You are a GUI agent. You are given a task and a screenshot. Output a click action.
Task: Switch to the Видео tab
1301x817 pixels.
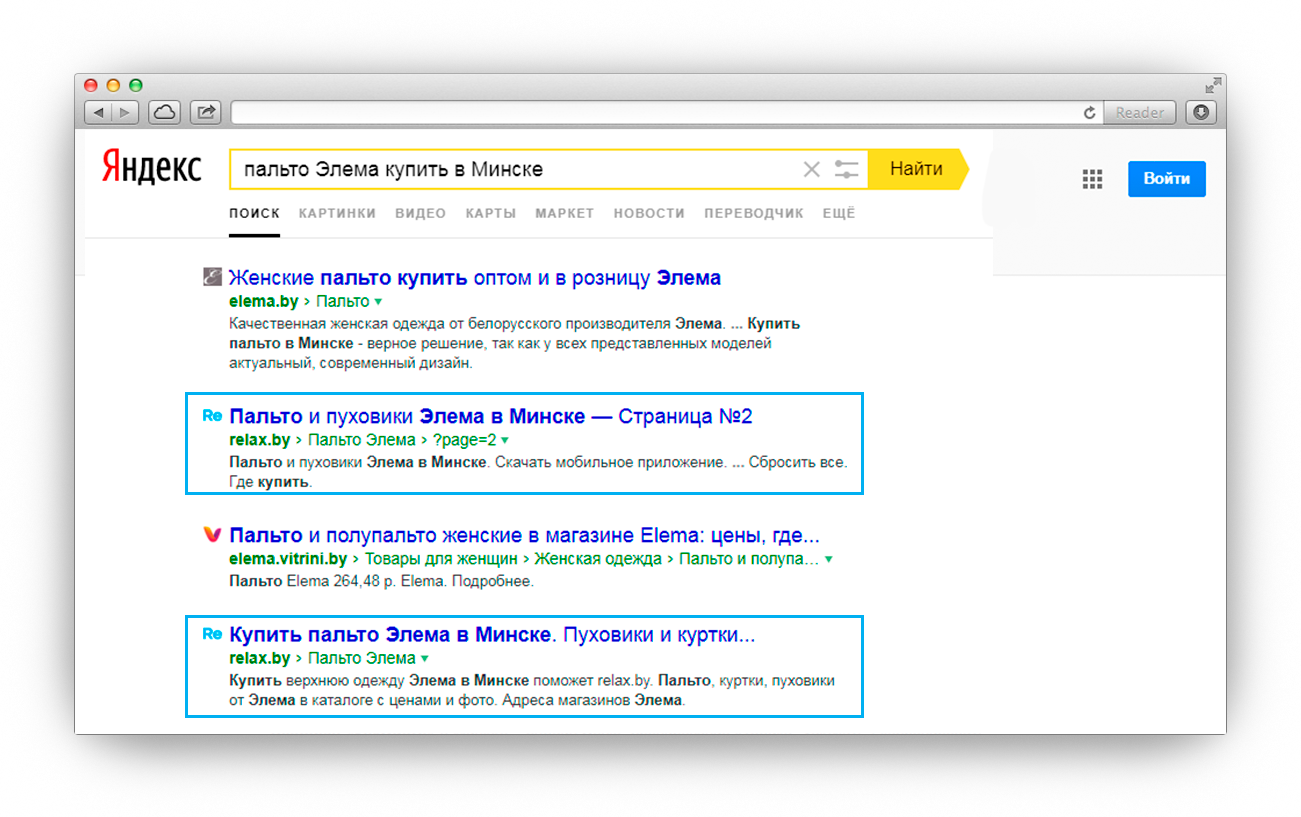tap(421, 213)
